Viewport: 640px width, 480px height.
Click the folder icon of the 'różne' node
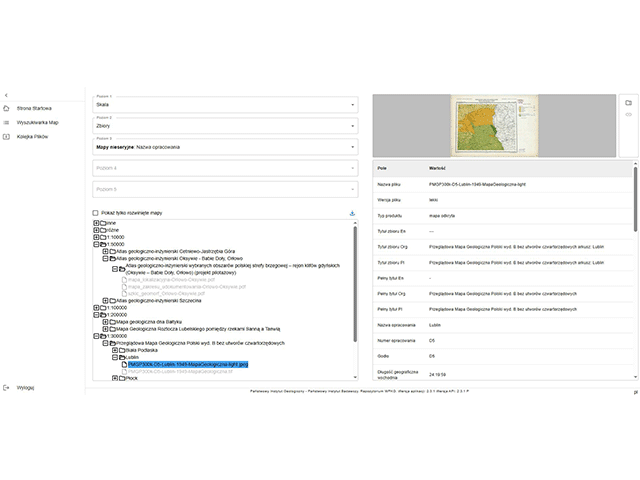pyautogui.click(x=103, y=230)
